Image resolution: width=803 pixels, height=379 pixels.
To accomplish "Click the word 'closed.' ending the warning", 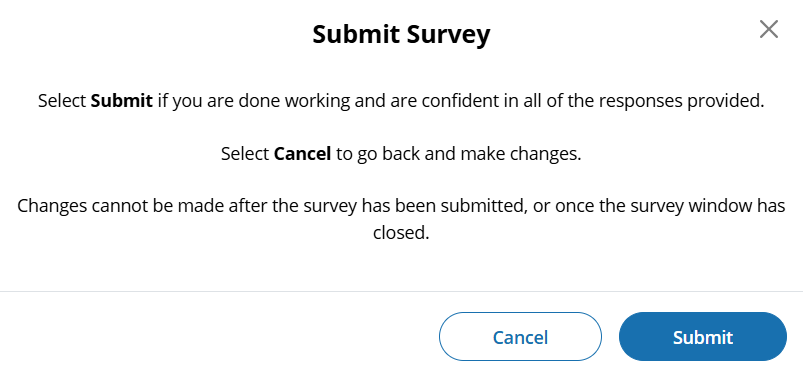I will click(x=401, y=233).
